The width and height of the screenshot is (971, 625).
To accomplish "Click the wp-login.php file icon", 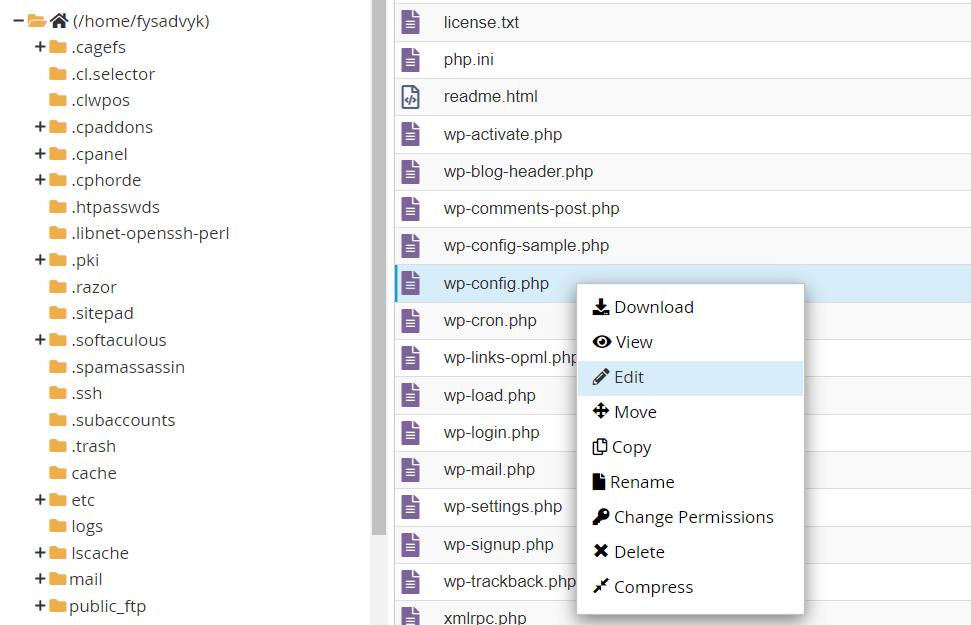I will pyautogui.click(x=410, y=432).
